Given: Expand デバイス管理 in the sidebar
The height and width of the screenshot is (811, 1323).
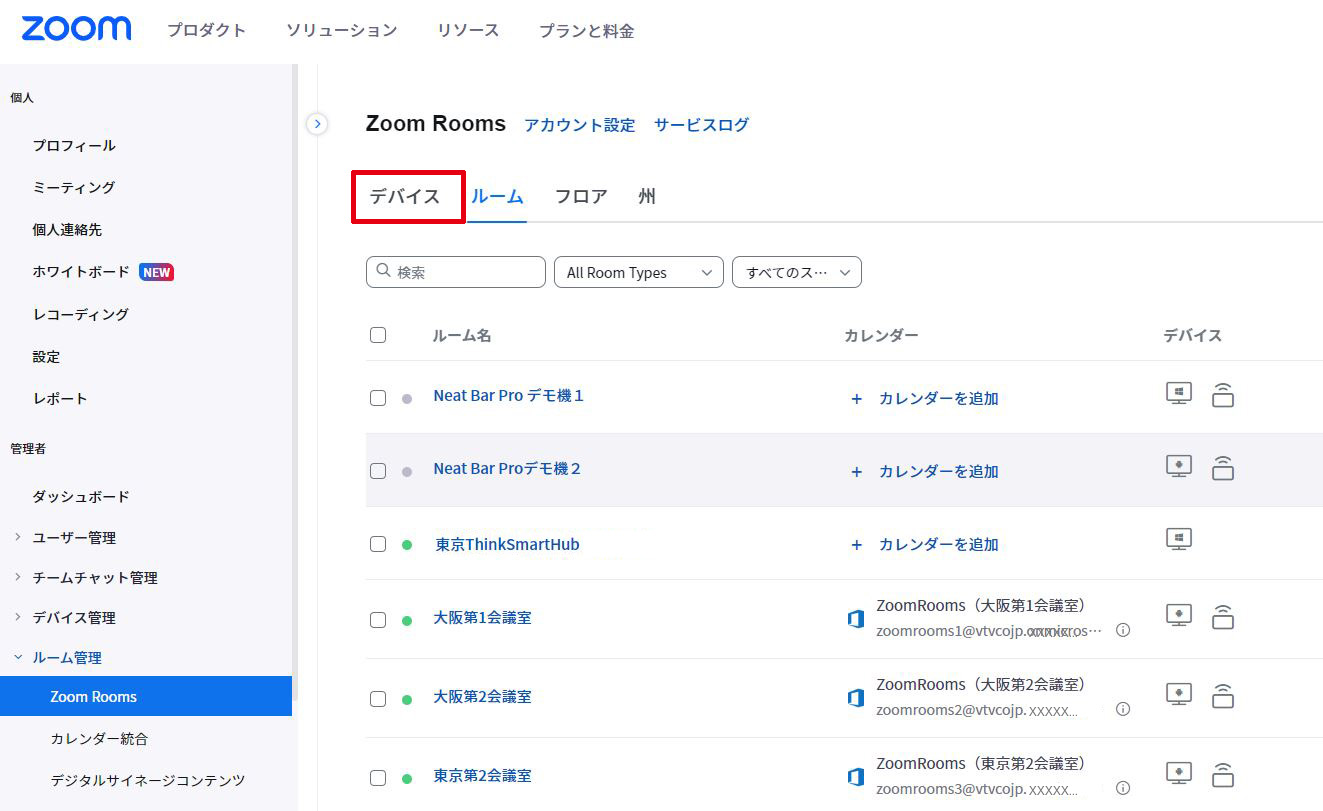Looking at the screenshot, I should point(18,617).
